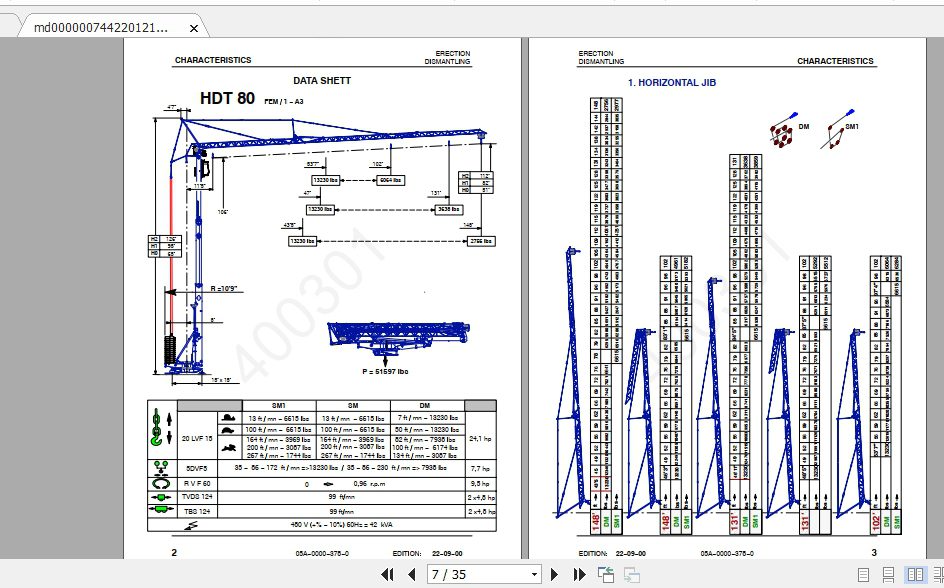Open the page number dropdown list
944x588 pixels.
535,574
